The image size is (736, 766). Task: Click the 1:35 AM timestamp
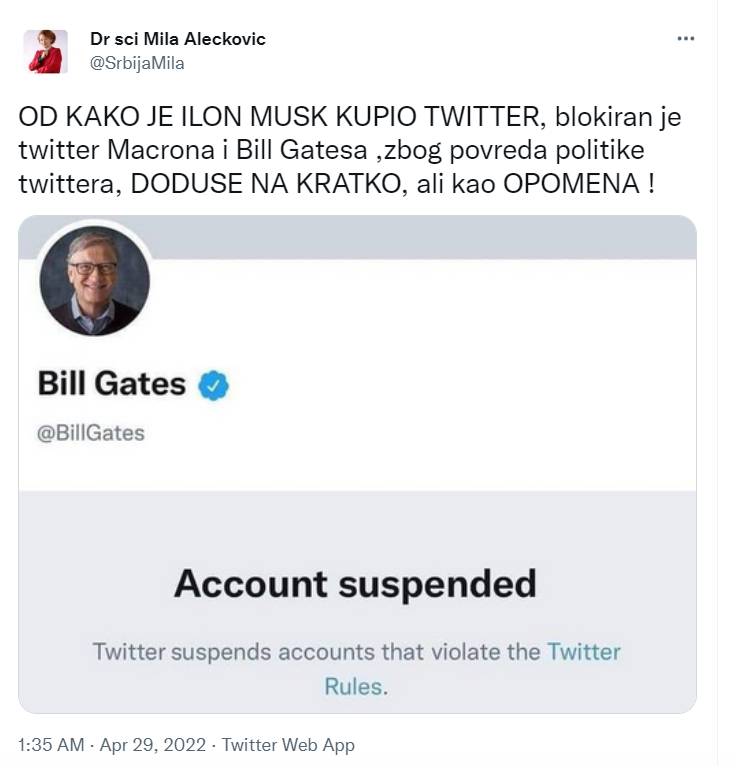51,745
